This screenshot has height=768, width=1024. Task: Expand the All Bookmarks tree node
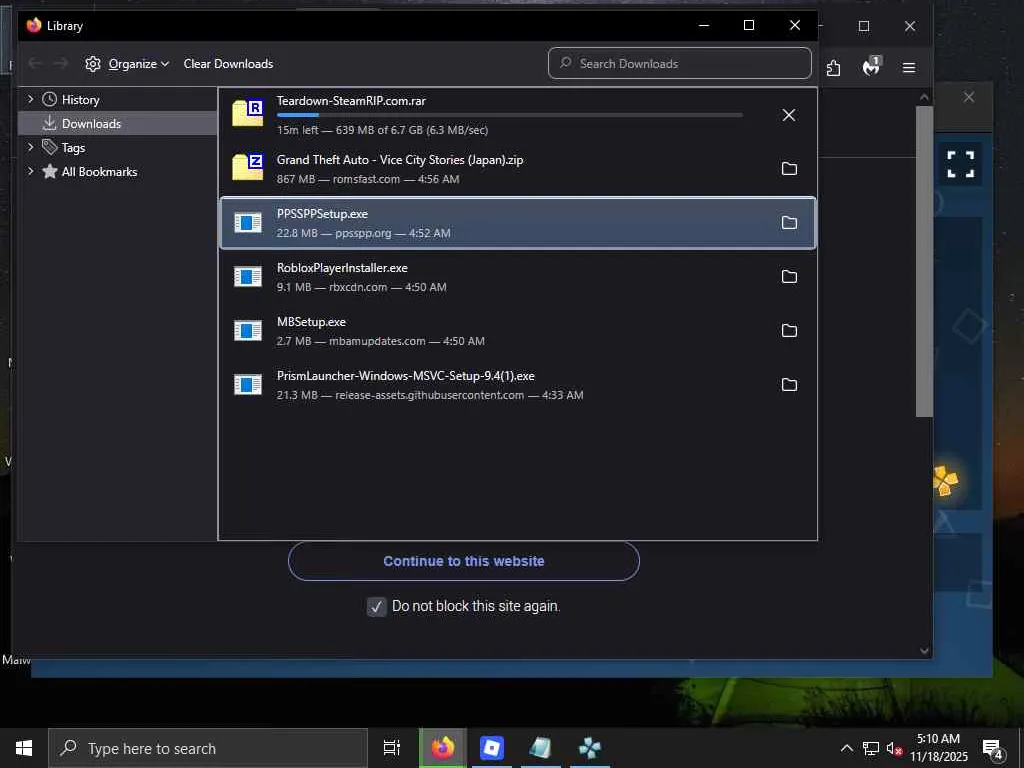pyautogui.click(x=30, y=171)
